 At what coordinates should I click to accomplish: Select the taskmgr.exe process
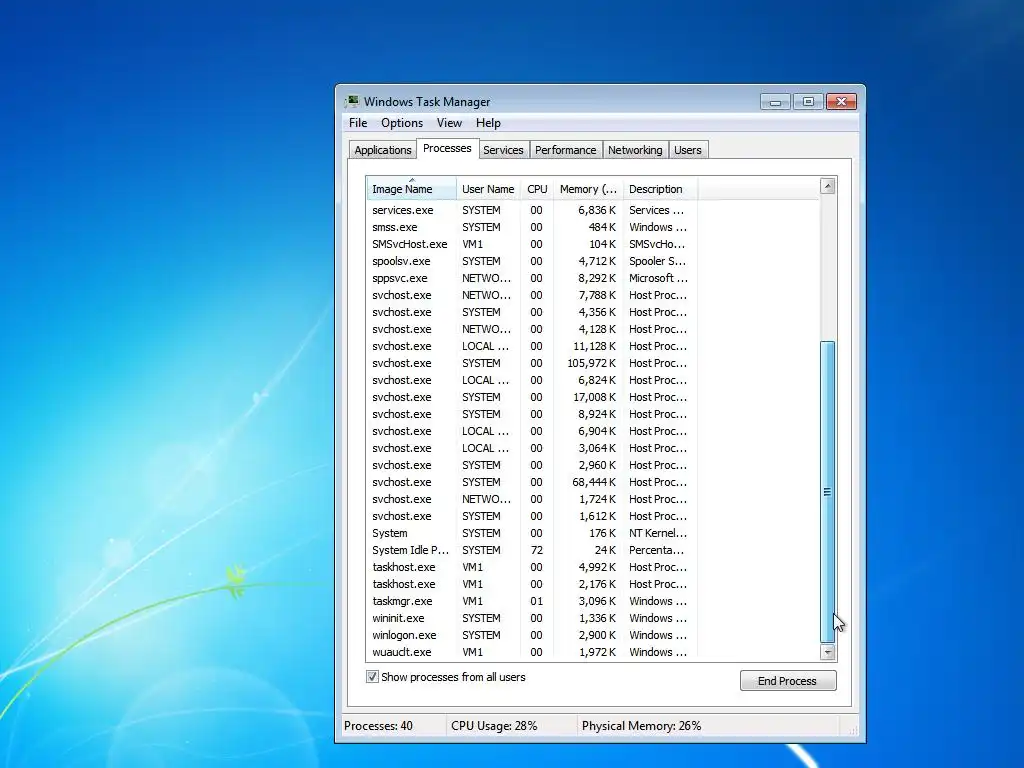(x=532, y=601)
